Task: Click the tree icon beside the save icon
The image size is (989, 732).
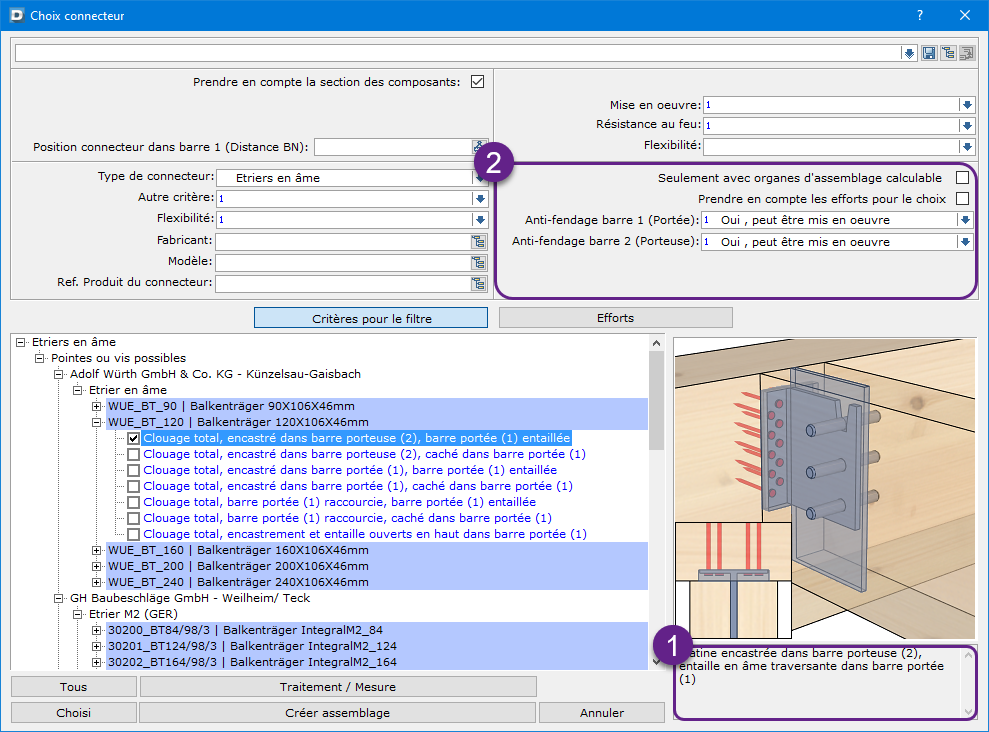Action: [947, 53]
